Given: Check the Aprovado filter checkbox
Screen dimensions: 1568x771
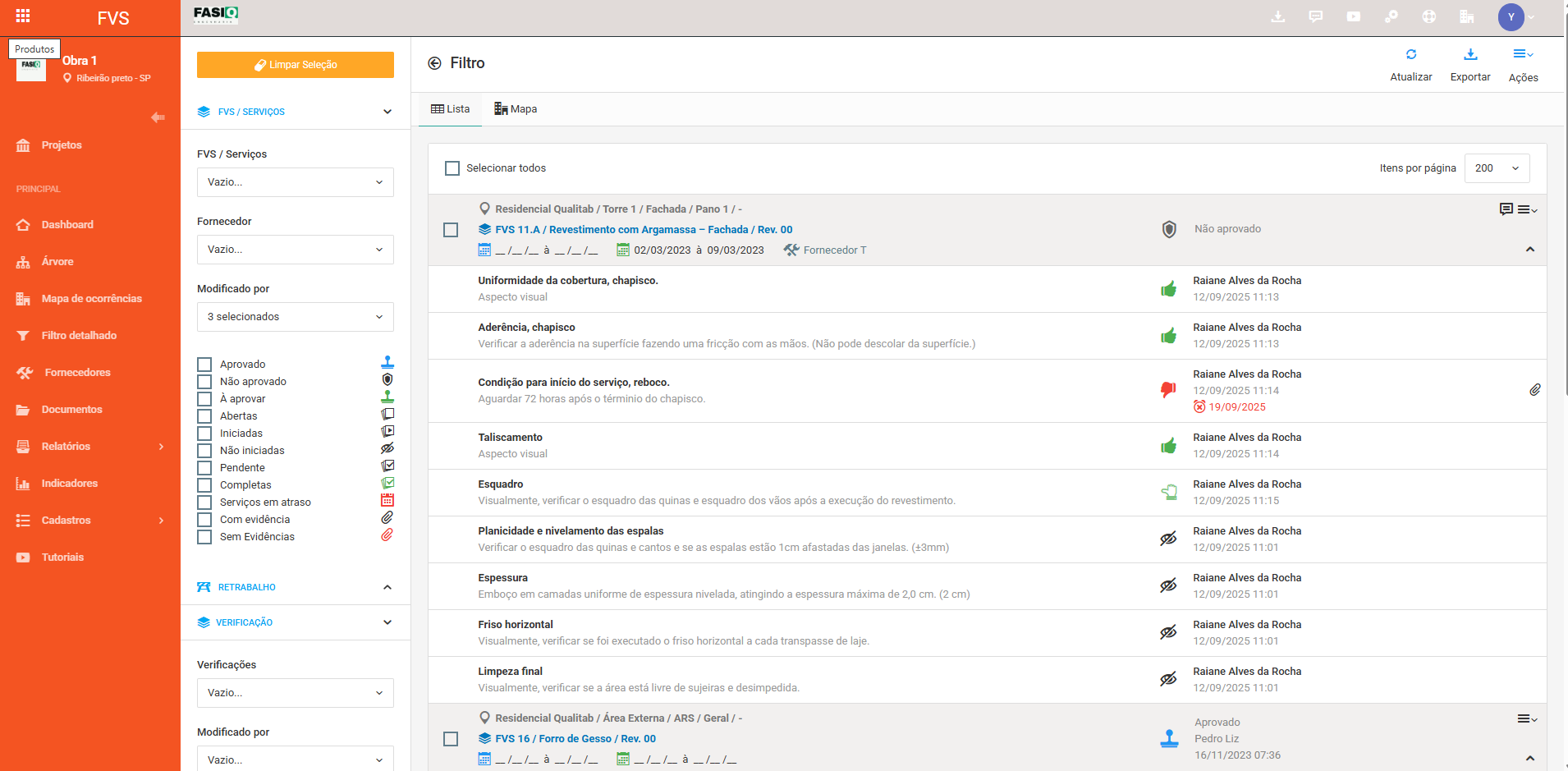Looking at the screenshot, I should (x=204, y=364).
